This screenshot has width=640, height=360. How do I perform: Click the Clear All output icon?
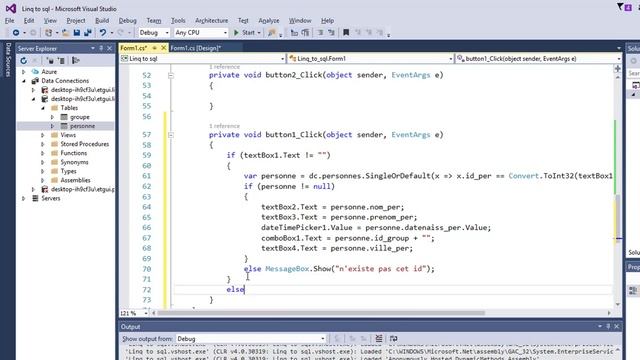(379, 338)
